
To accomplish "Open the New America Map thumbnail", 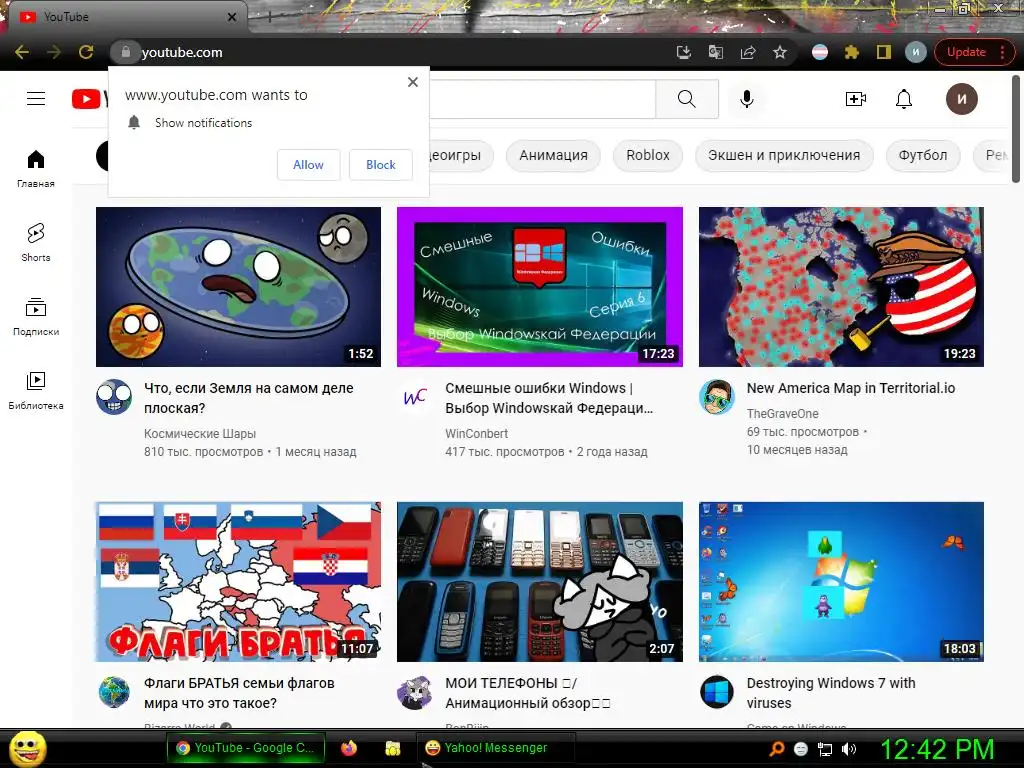I will pos(841,287).
